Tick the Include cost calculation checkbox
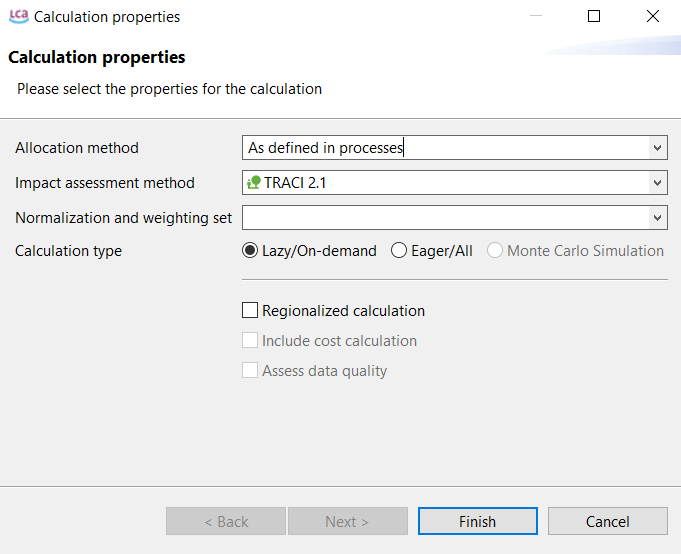The width and height of the screenshot is (681, 554). coord(250,341)
